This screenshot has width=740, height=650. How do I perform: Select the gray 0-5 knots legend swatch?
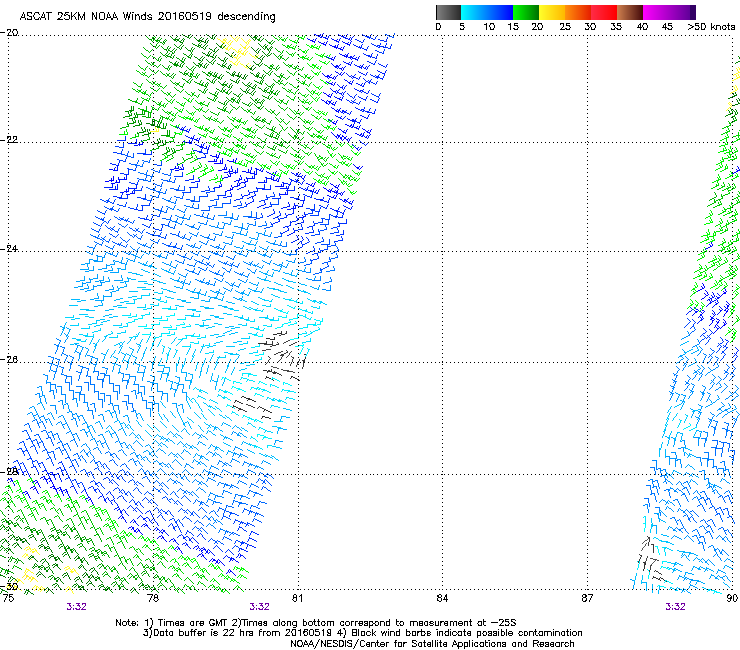[448, 12]
